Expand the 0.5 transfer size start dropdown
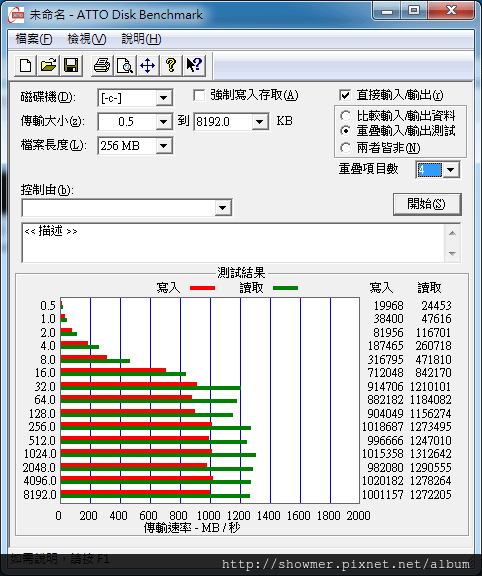 pos(163,122)
